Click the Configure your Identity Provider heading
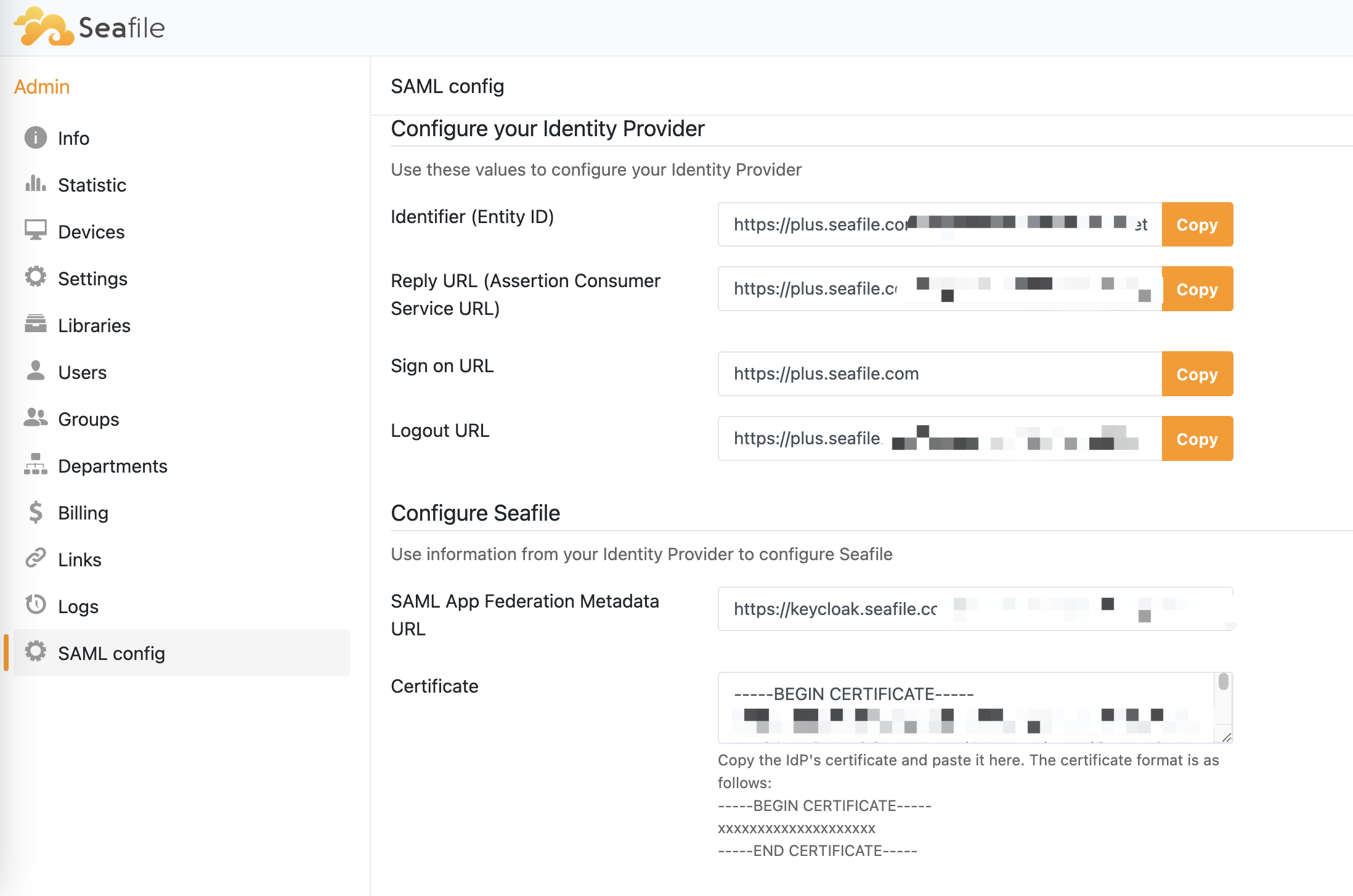Viewport: 1353px width, 896px height. pos(548,128)
